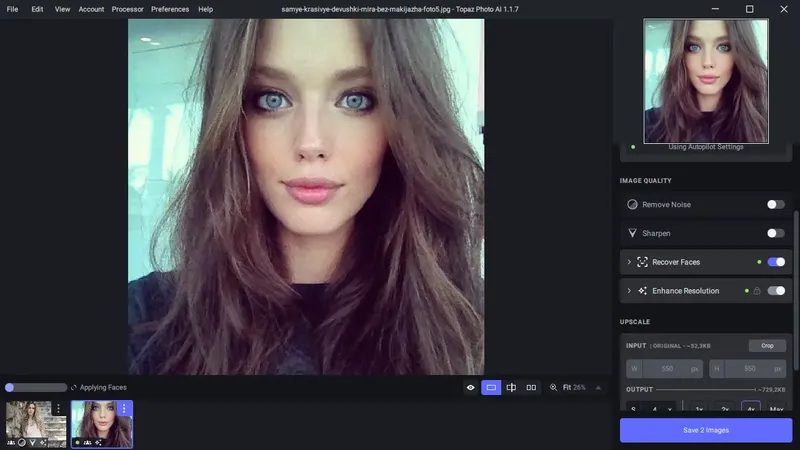Click the zoom magnifier icon
Viewport: 800px width, 450px height.
click(553, 388)
